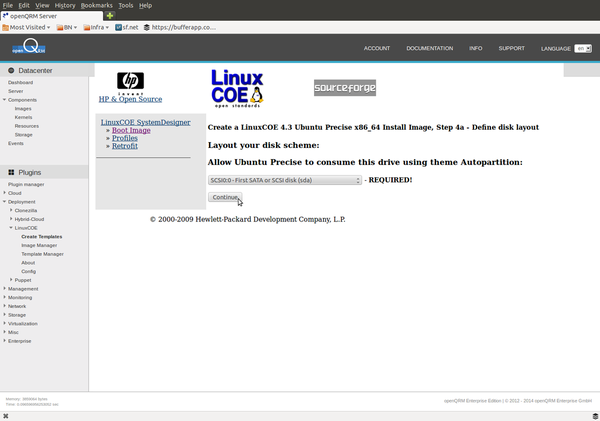The width and height of the screenshot is (600, 421).
Task: Follow the Retrofit link
Action: pyautogui.click(x=125, y=146)
